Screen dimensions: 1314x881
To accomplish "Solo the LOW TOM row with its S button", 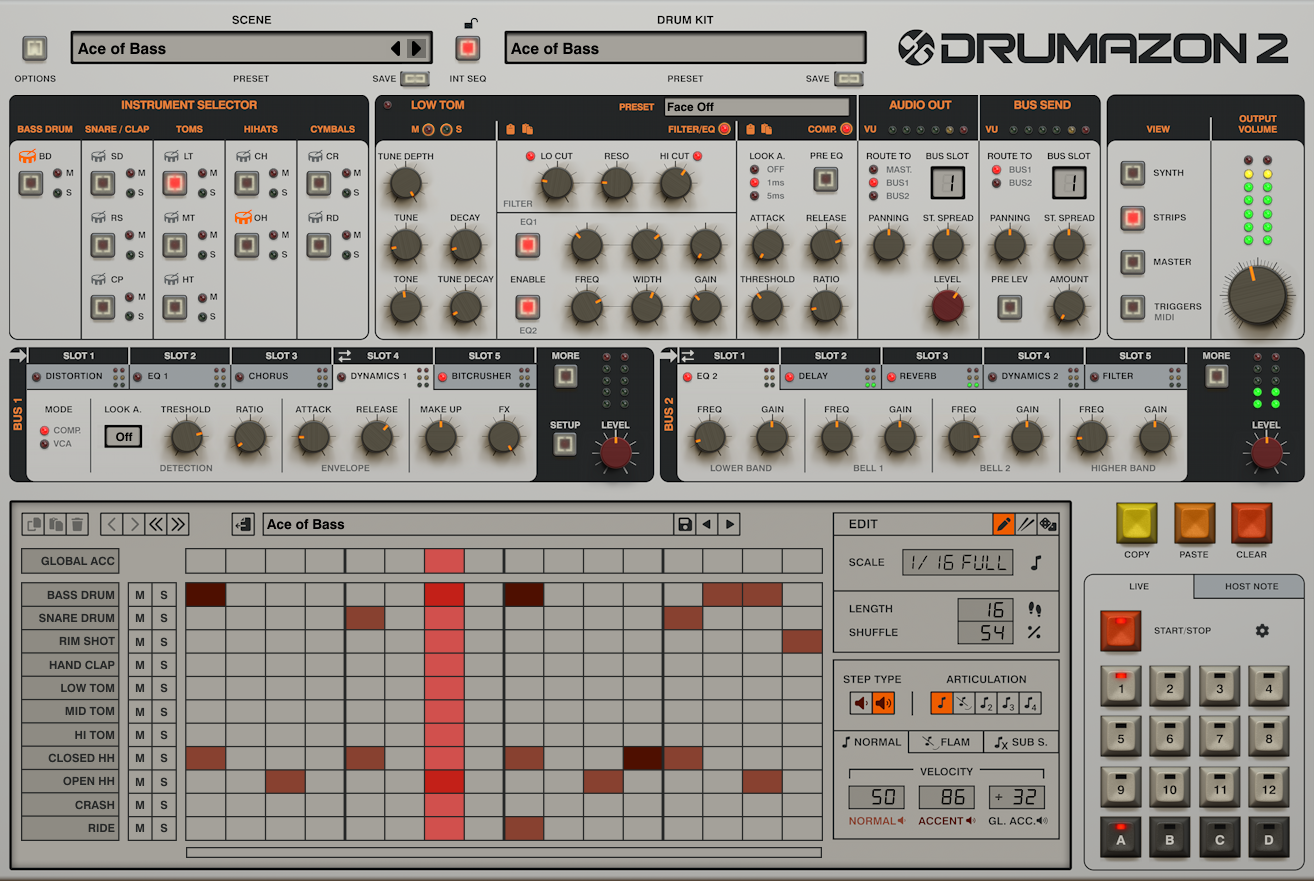I will click(164, 688).
